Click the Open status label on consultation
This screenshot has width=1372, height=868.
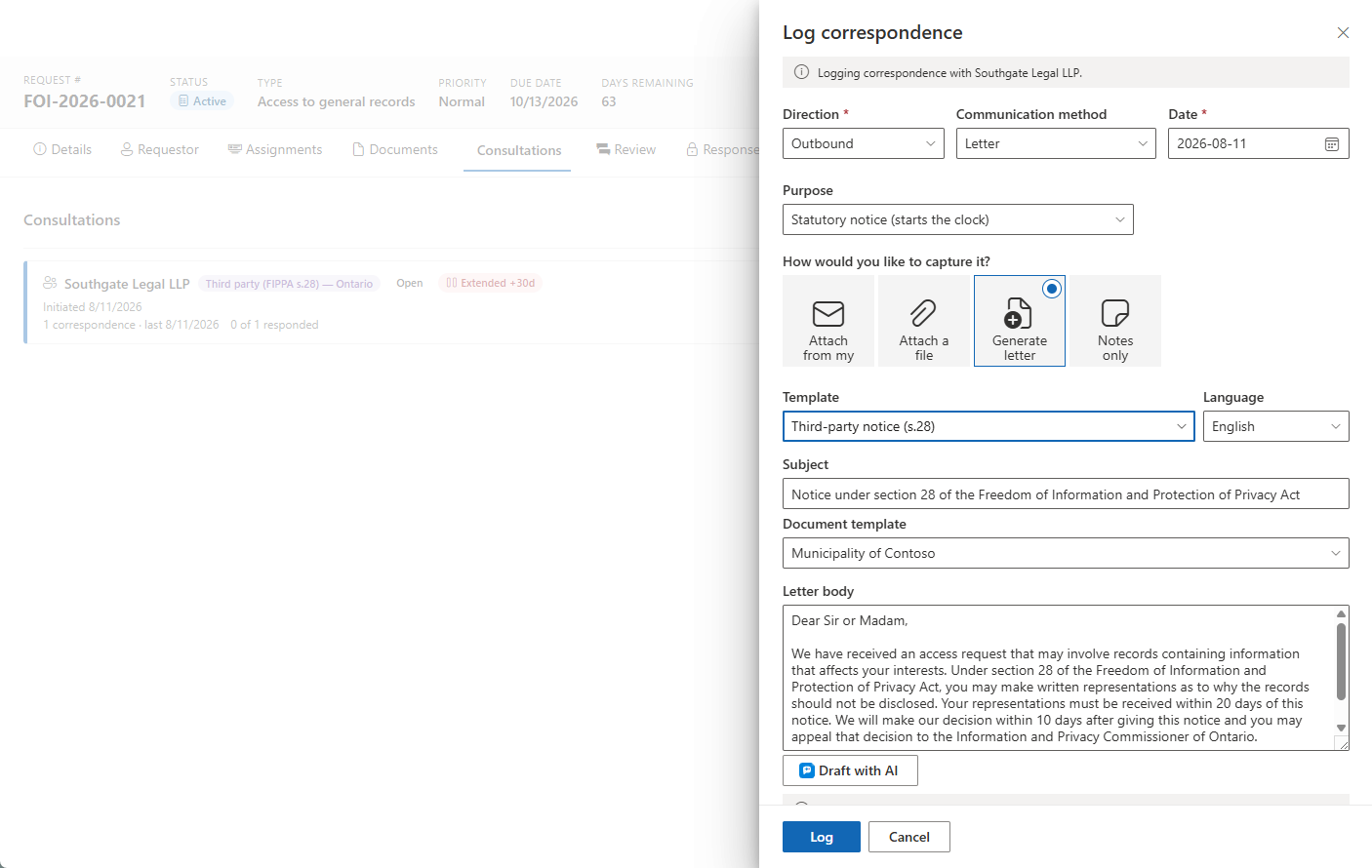pyautogui.click(x=410, y=283)
